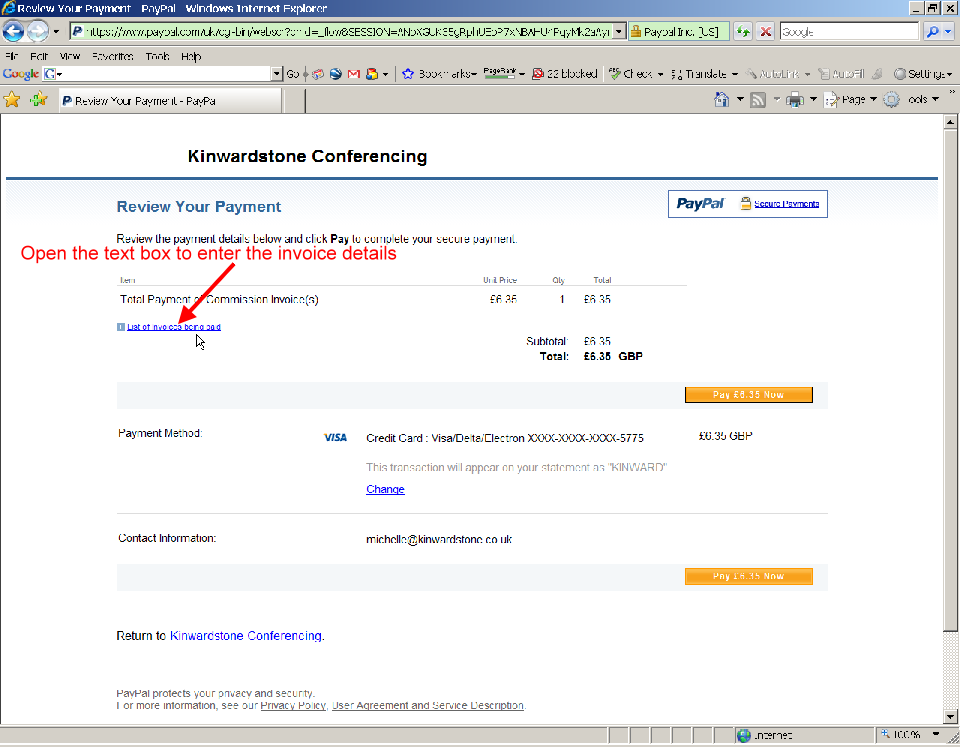Open the File menu
The image size is (960, 747).
[12, 56]
